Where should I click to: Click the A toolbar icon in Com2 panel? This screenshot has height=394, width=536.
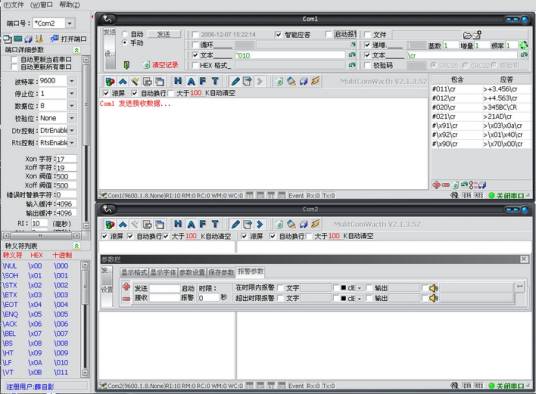(191, 225)
